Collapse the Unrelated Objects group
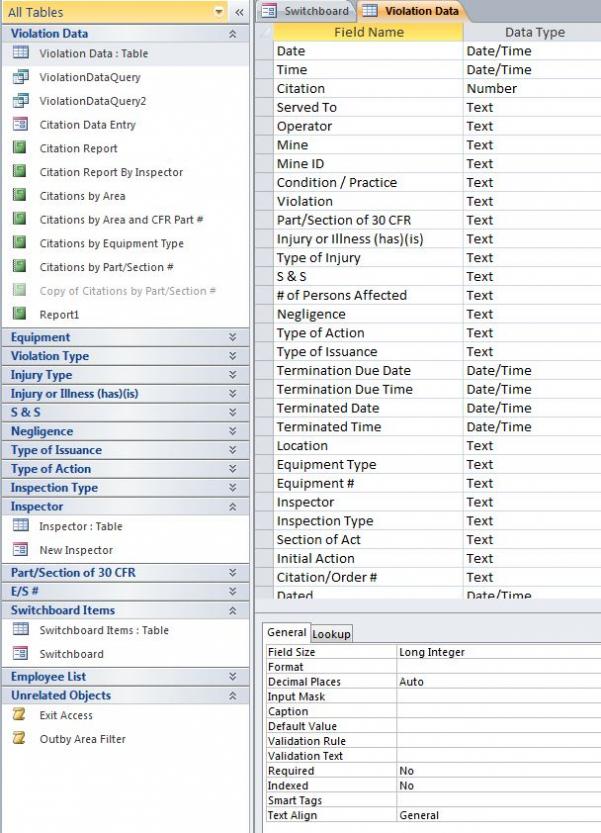Screen dimensions: 601x833 [x=233, y=695]
